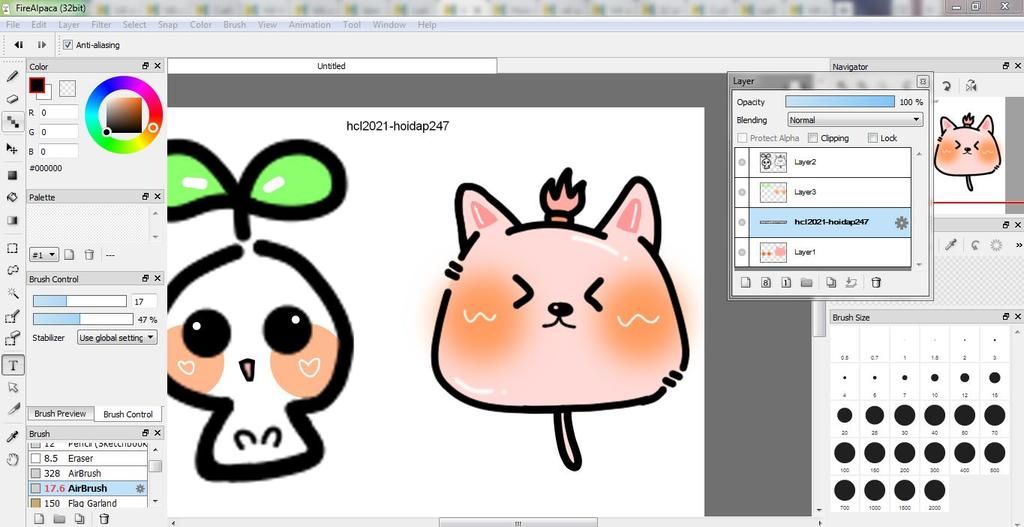
Task: Add a new raster layer
Action: point(746,282)
